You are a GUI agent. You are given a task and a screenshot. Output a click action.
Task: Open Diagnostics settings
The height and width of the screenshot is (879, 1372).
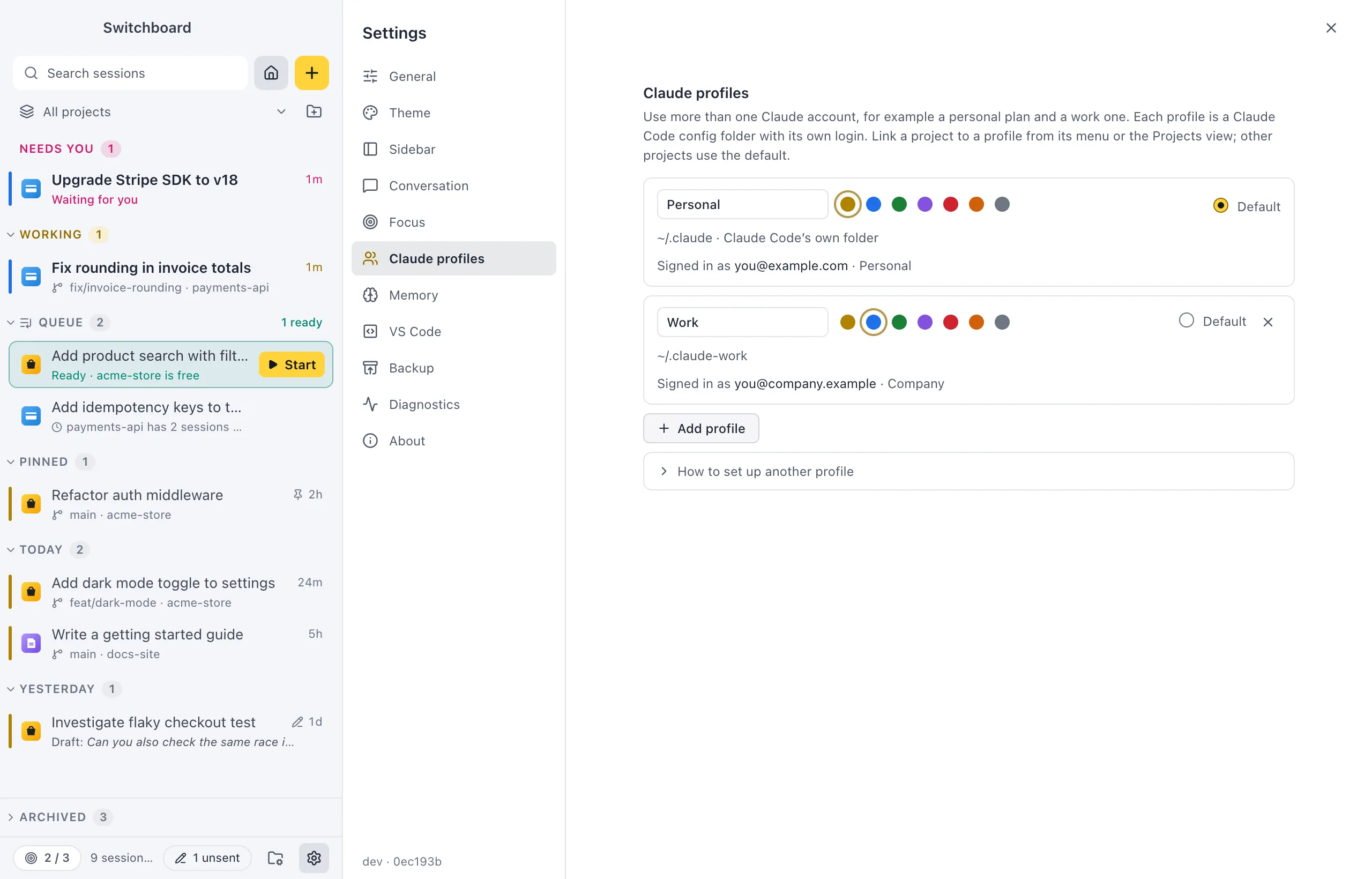point(454,405)
